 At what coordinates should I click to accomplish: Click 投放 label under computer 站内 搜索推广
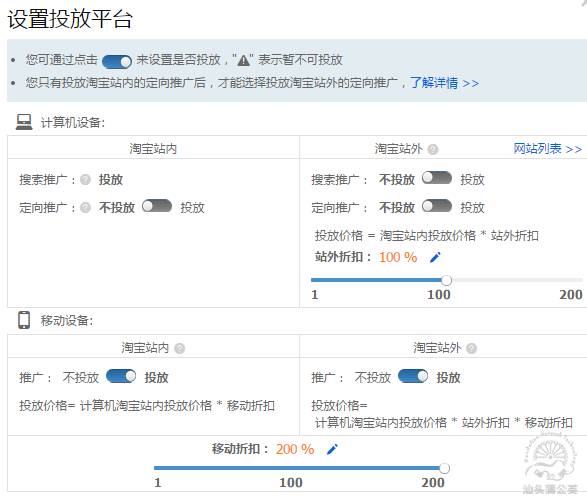111,180
